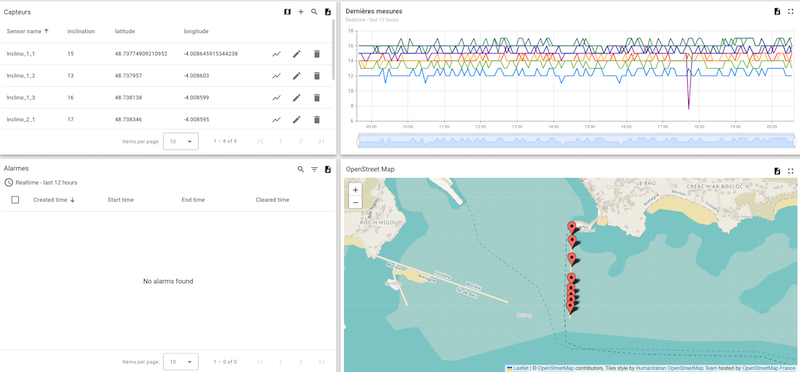This screenshot has width=800, height=372.
Task: Delete the Inclino_1_3 sensor
Action: pos(316,97)
